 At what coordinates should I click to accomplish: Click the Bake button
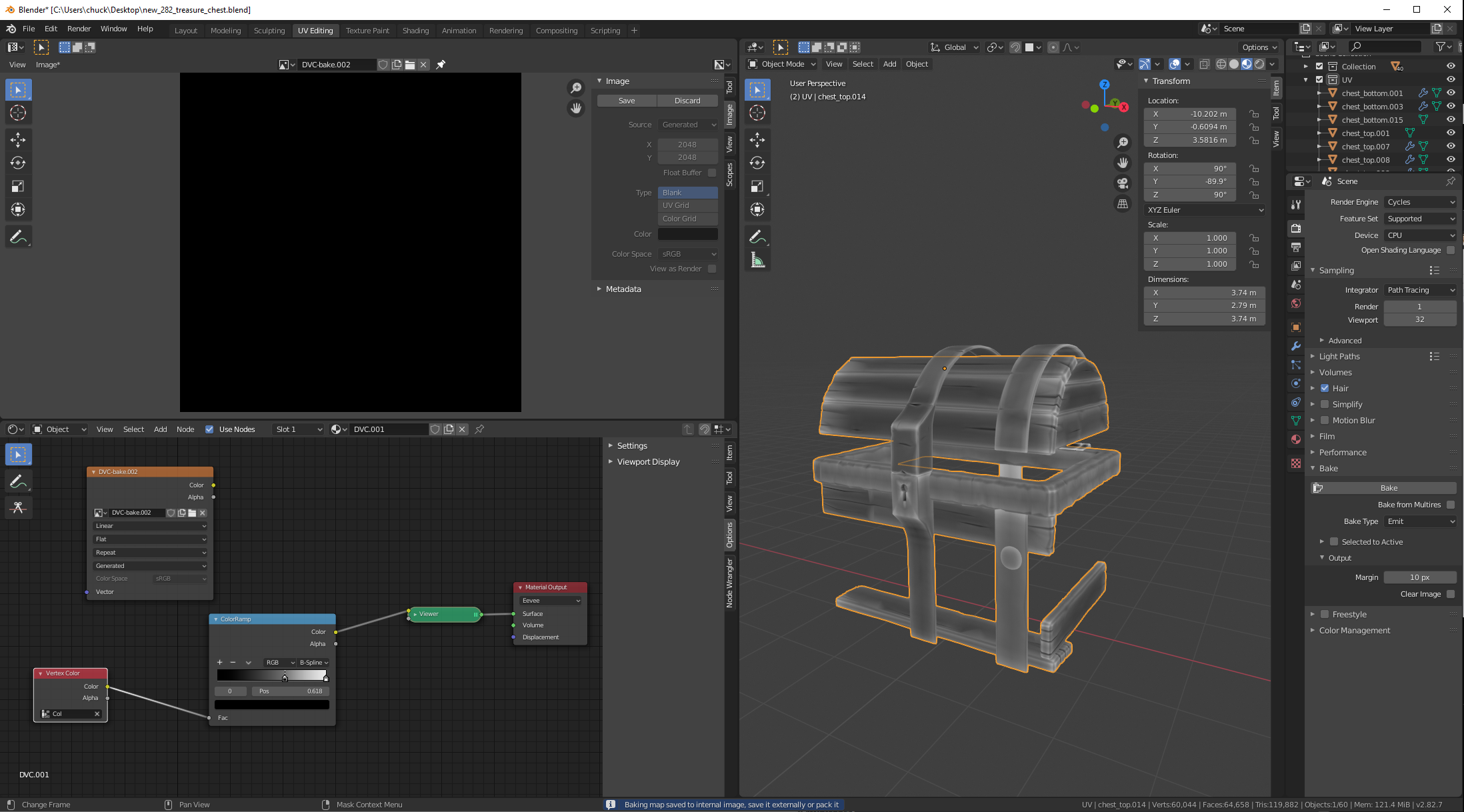[x=1388, y=488]
